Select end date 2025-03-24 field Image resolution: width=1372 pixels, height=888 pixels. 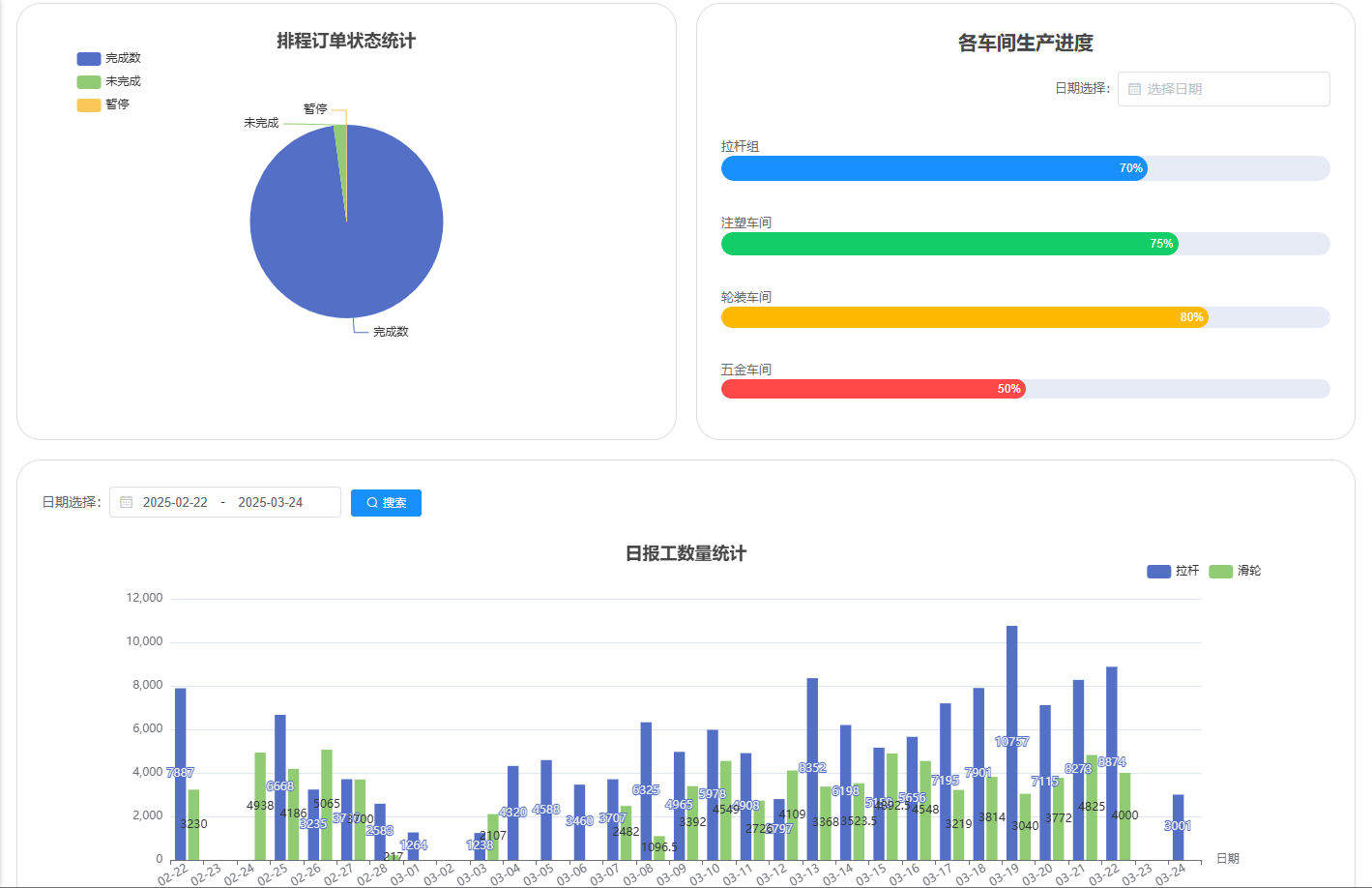(271, 503)
